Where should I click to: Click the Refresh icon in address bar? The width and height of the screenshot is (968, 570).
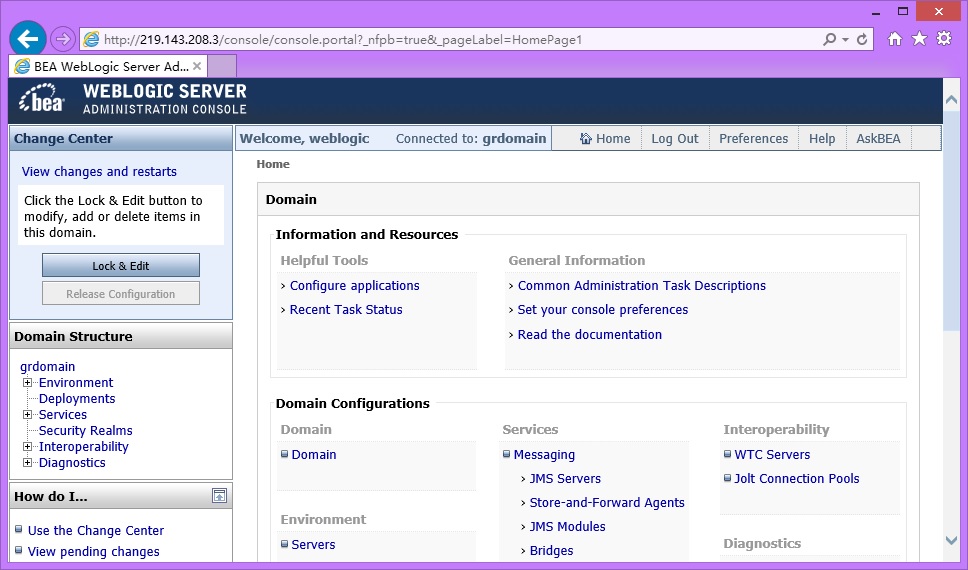862,40
